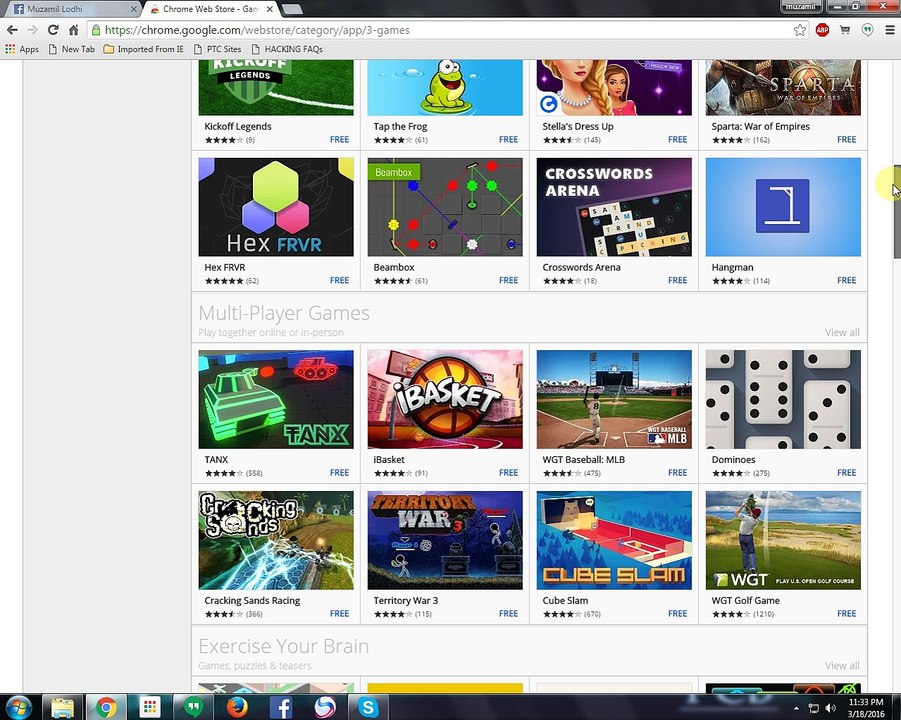This screenshot has height=720, width=901.
Task: Click the address bar URL field
Action: (x=442, y=30)
